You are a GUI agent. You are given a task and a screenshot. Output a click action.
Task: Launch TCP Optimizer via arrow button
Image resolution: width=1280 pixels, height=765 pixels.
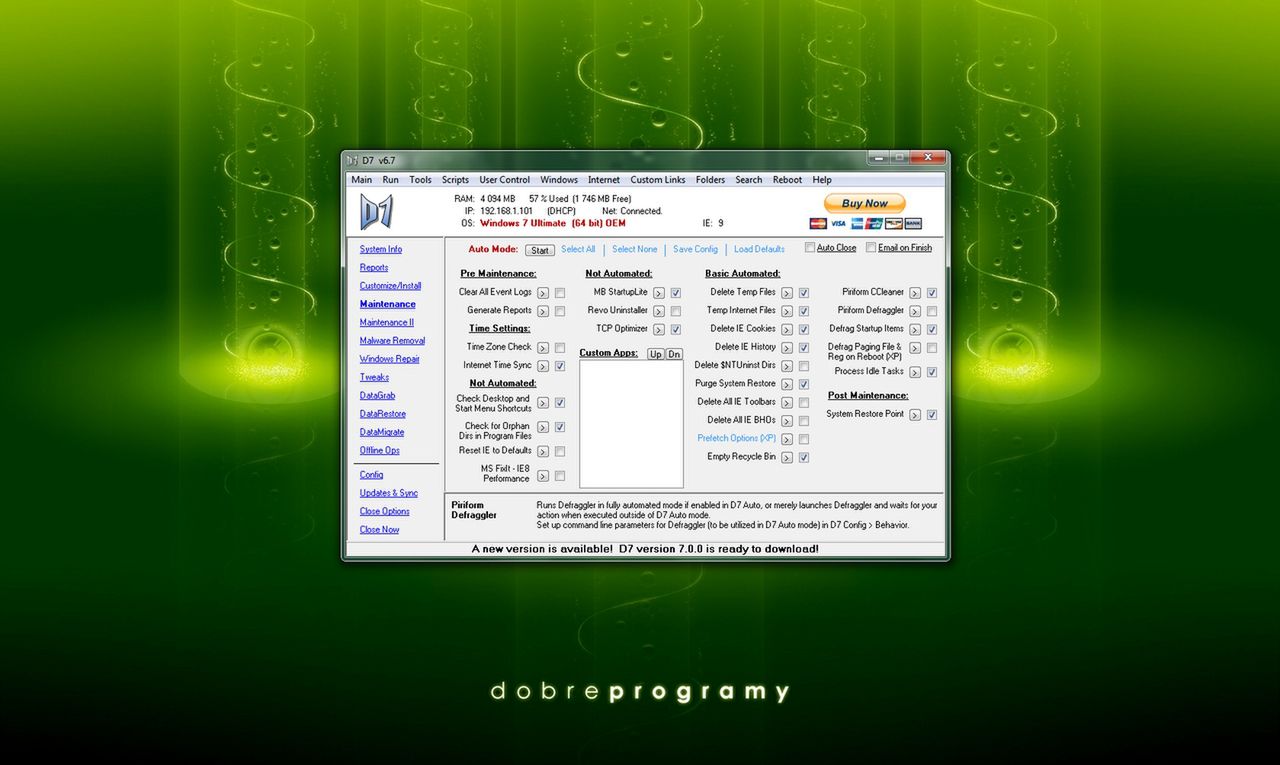[659, 329]
